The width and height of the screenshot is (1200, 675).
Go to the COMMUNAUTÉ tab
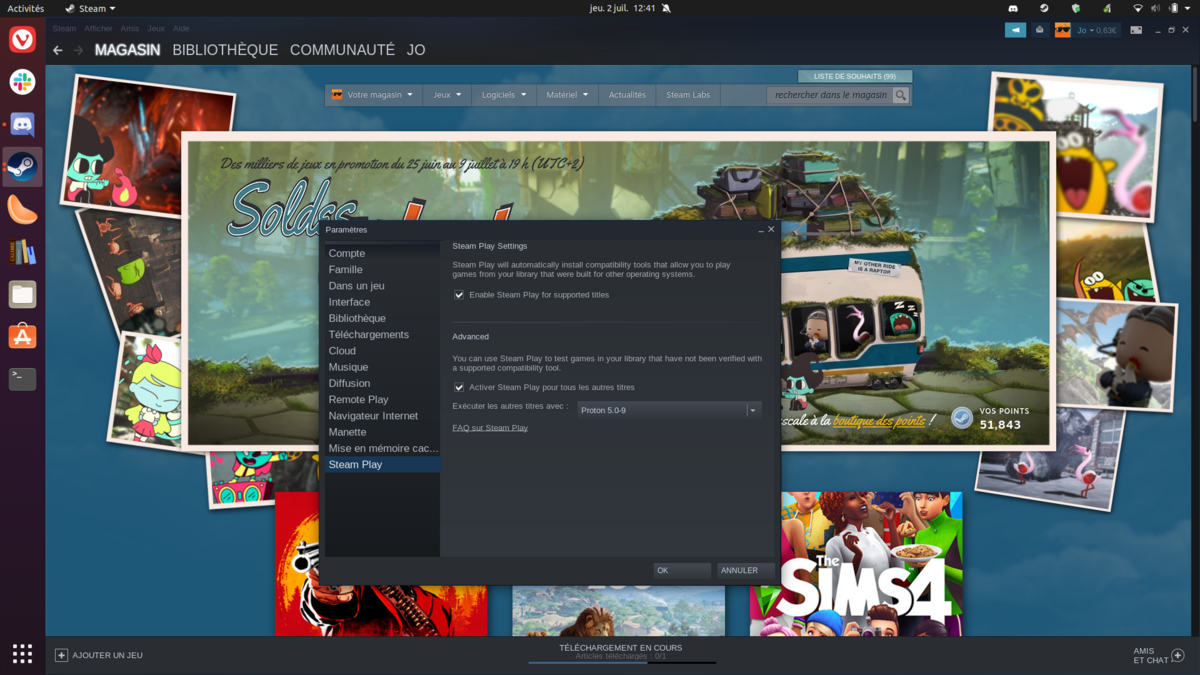[342, 50]
